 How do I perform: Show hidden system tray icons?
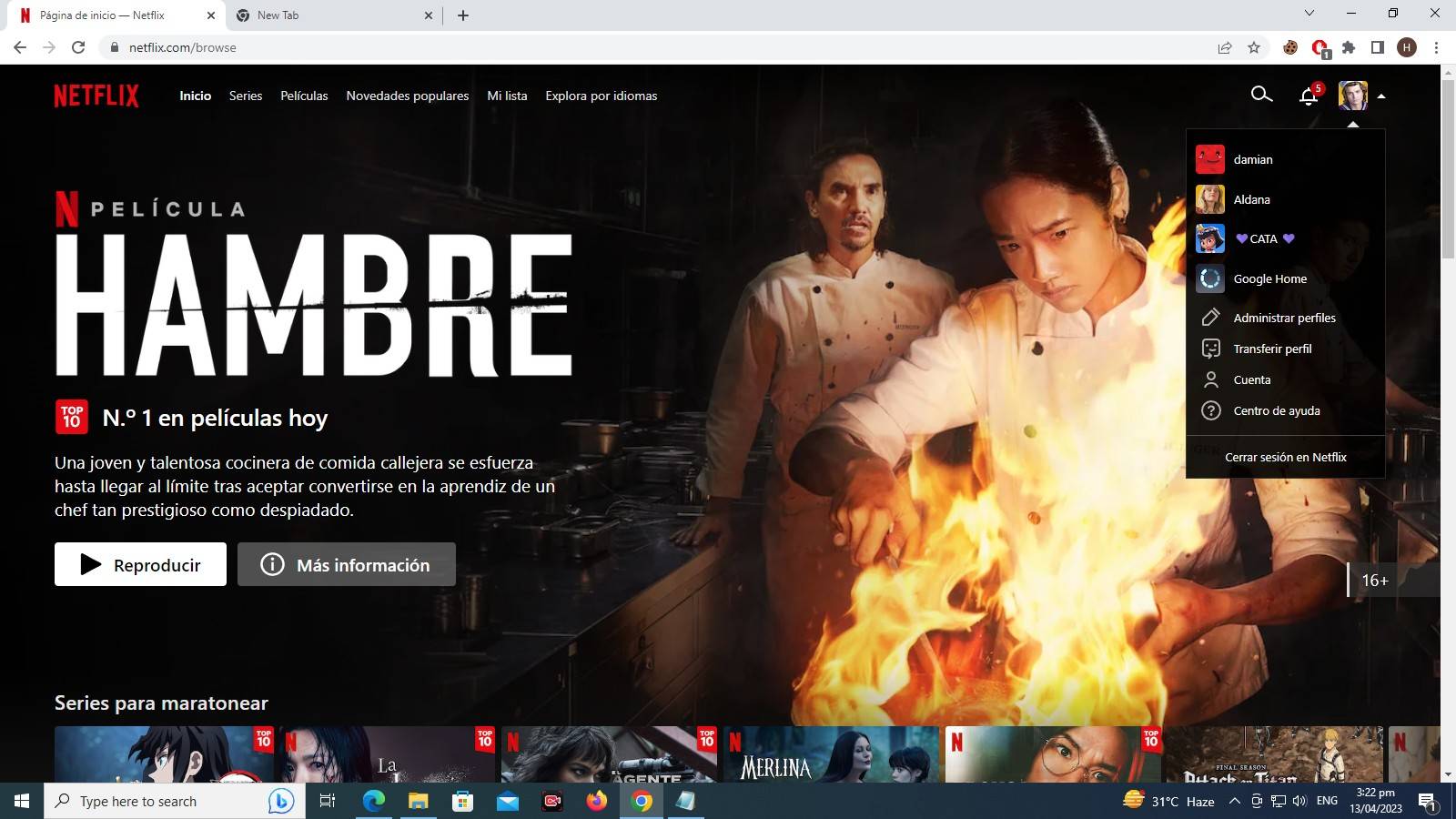pos(1235,801)
